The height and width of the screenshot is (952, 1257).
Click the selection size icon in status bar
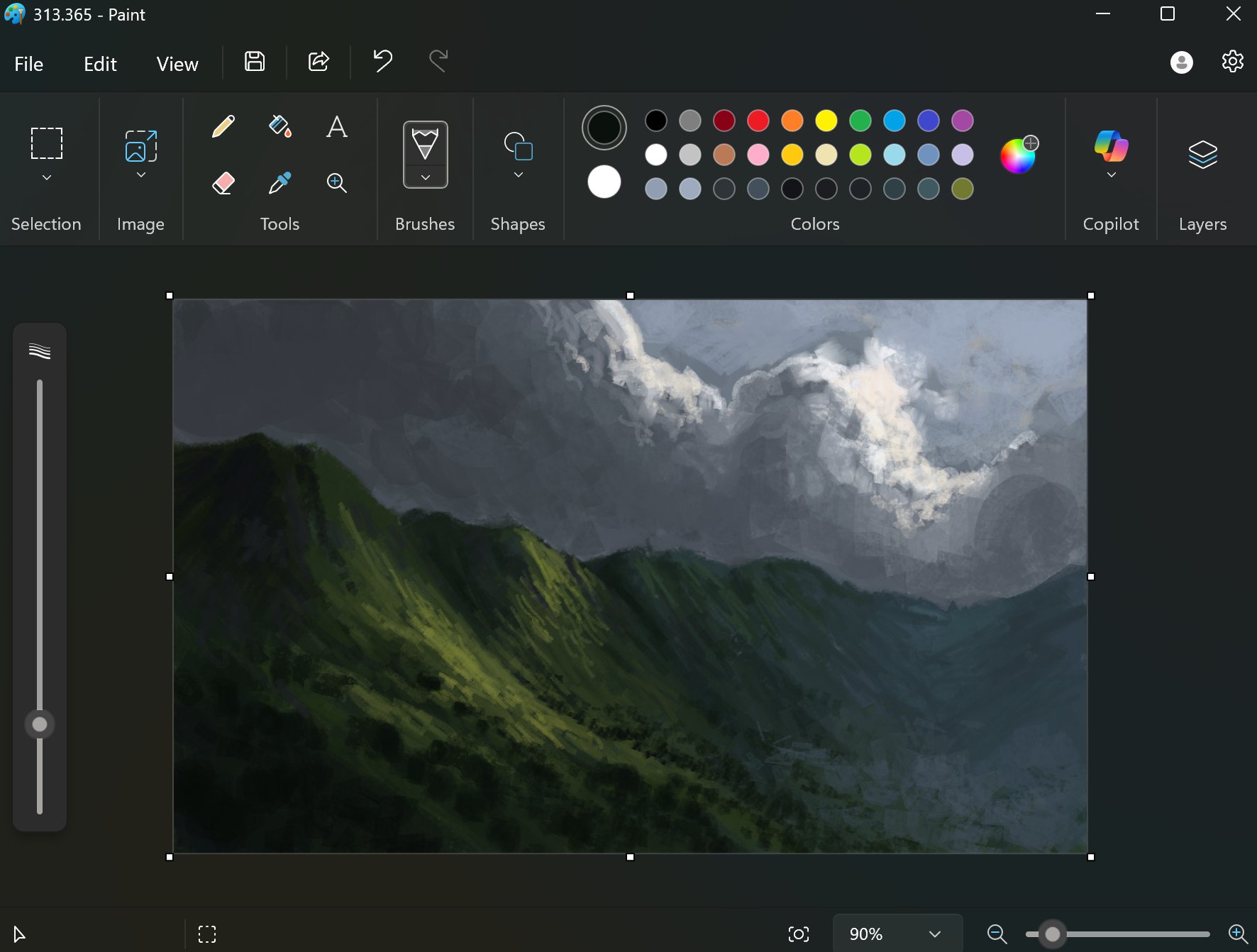pos(207,934)
